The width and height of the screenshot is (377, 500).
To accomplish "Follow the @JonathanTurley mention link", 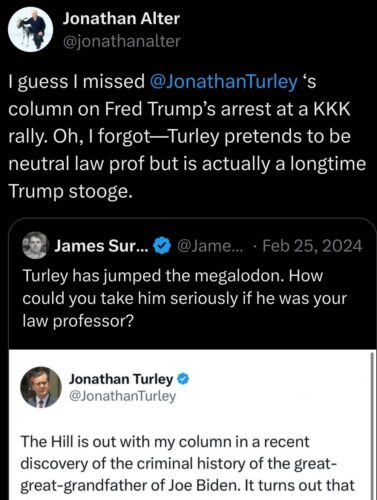I will [224, 82].
